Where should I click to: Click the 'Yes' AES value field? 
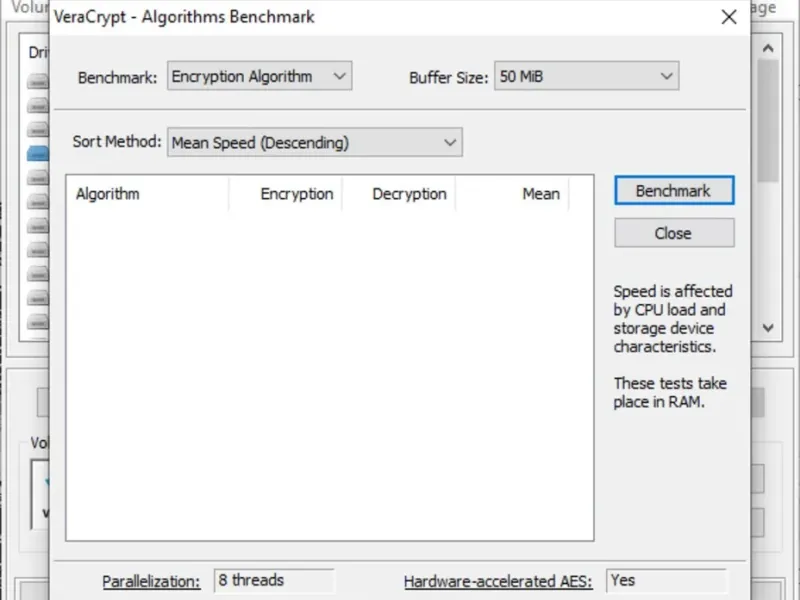coord(666,581)
